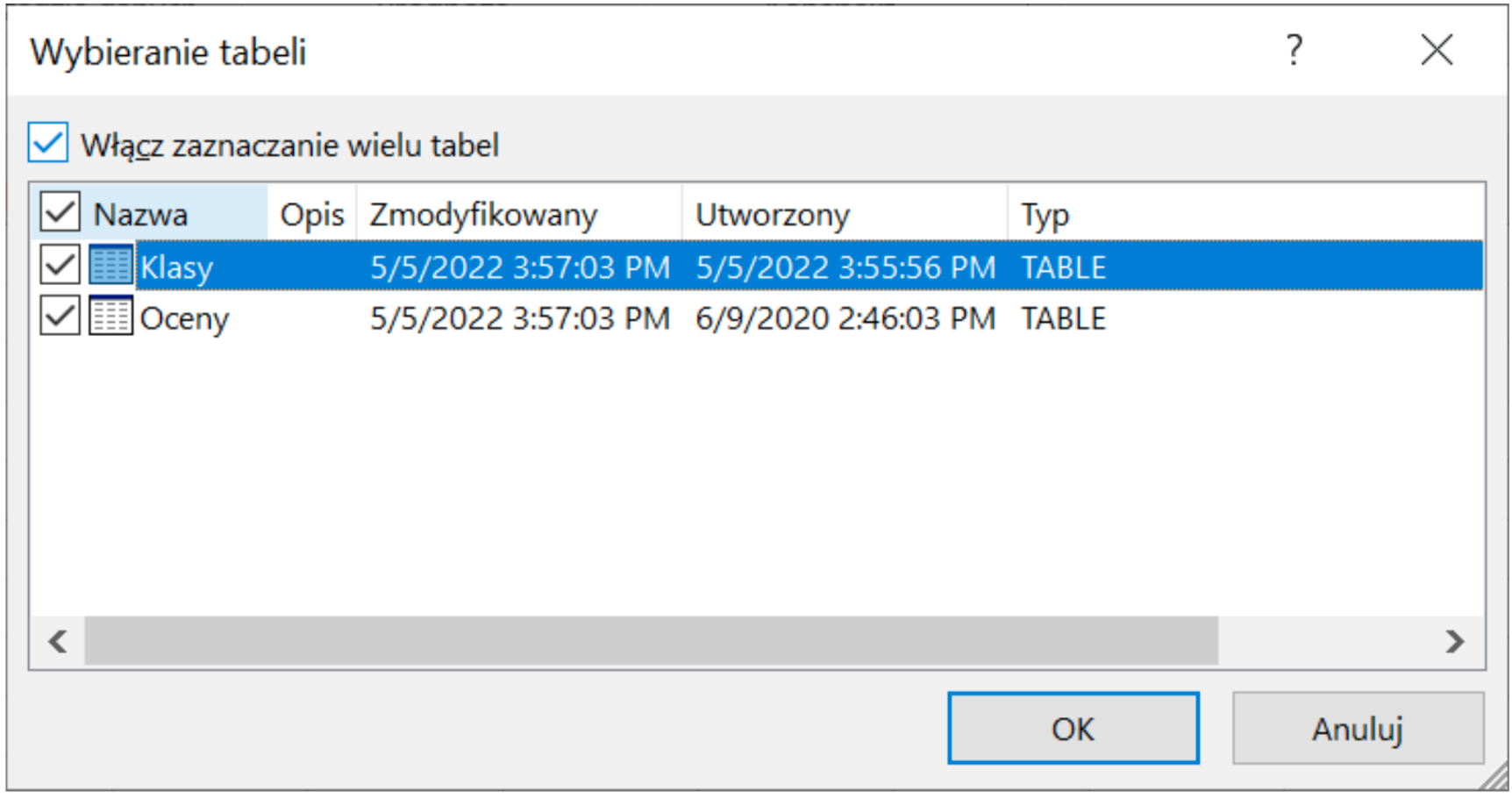Uncheck the Oceny table checkbox
The height and width of the screenshot is (798, 1512).
click(x=60, y=317)
